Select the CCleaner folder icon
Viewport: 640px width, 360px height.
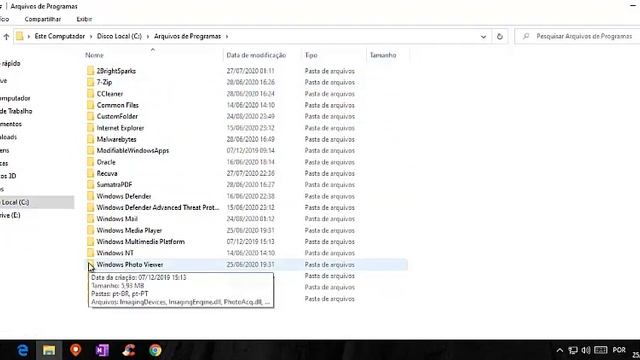[90, 93]
